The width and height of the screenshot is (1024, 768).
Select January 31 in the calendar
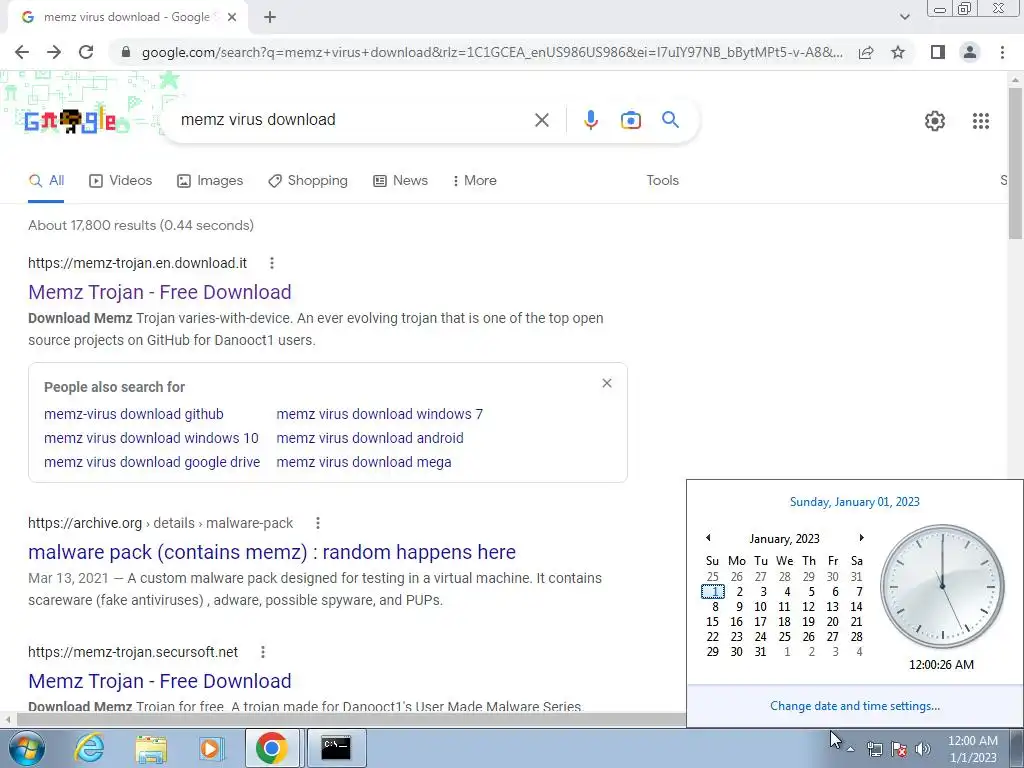click(760, 652)
